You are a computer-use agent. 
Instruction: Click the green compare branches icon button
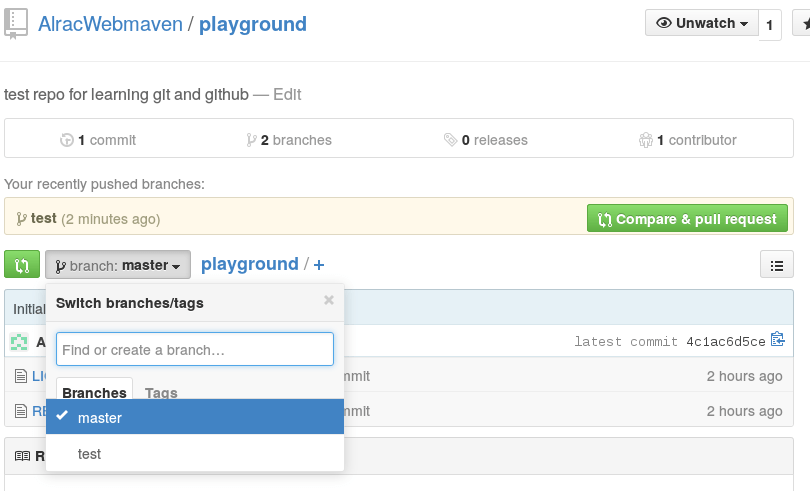tap(22, 265)
